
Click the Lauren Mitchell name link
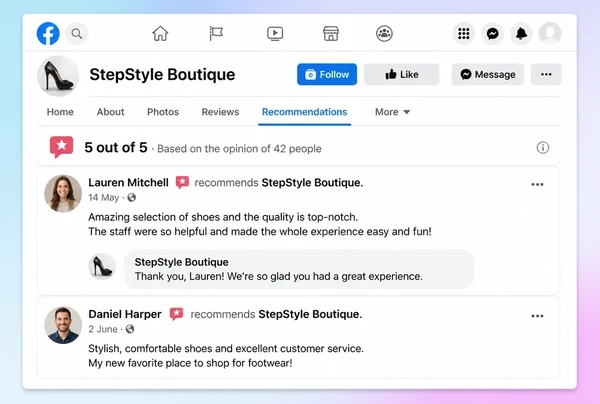pyautogui.click(x=129, y=182)
